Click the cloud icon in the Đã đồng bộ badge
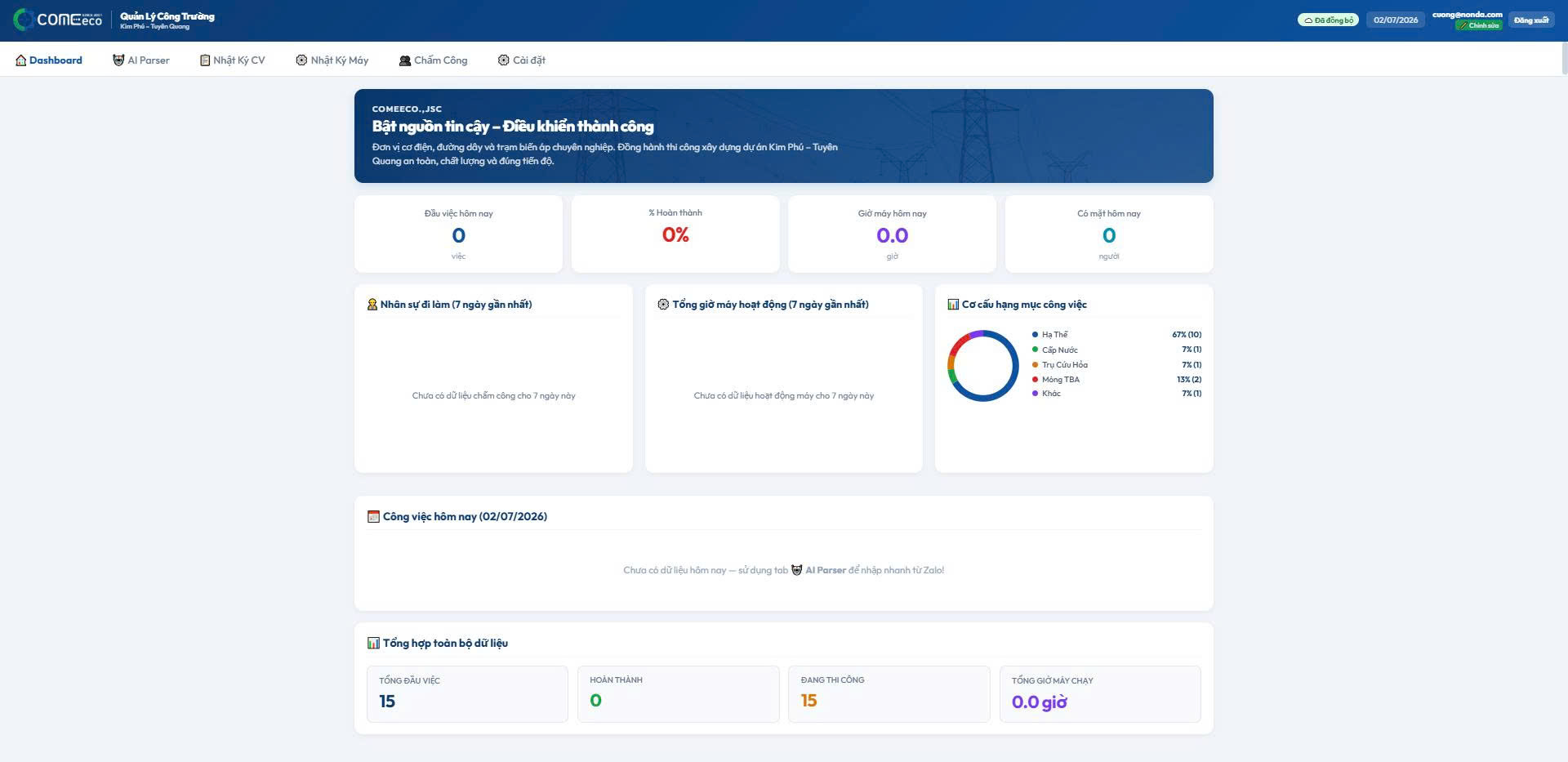1568x762 pixels. 1308,20
